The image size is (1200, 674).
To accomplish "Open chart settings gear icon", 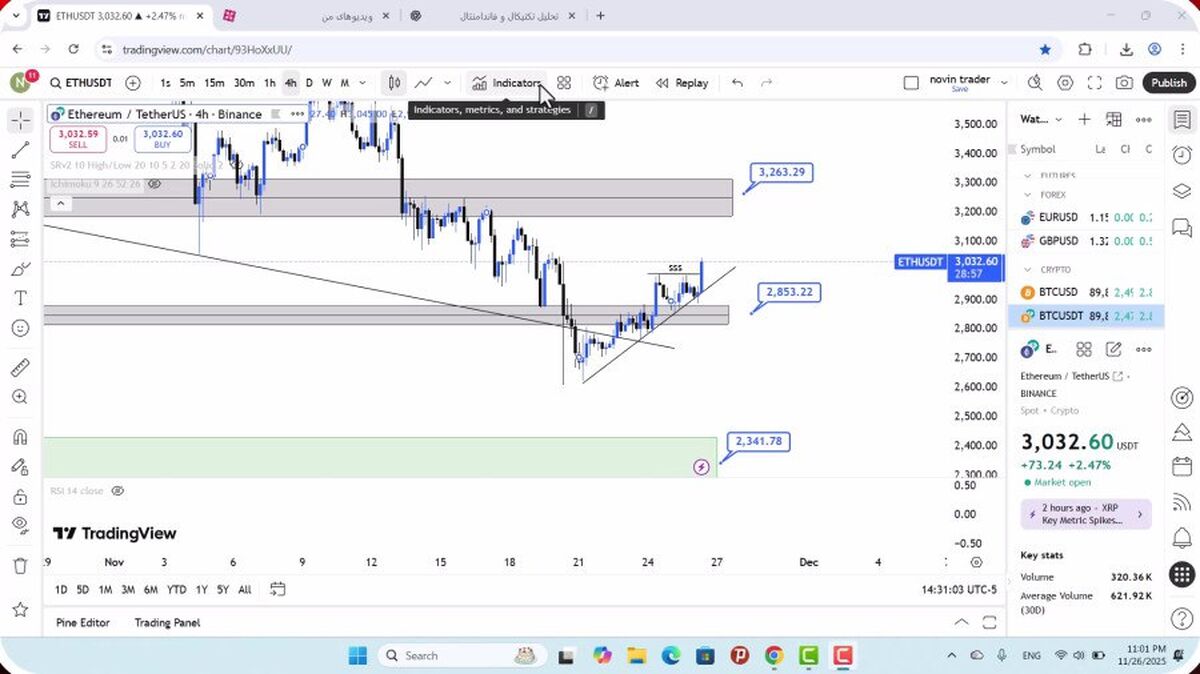I will (x=1065, y=83).
